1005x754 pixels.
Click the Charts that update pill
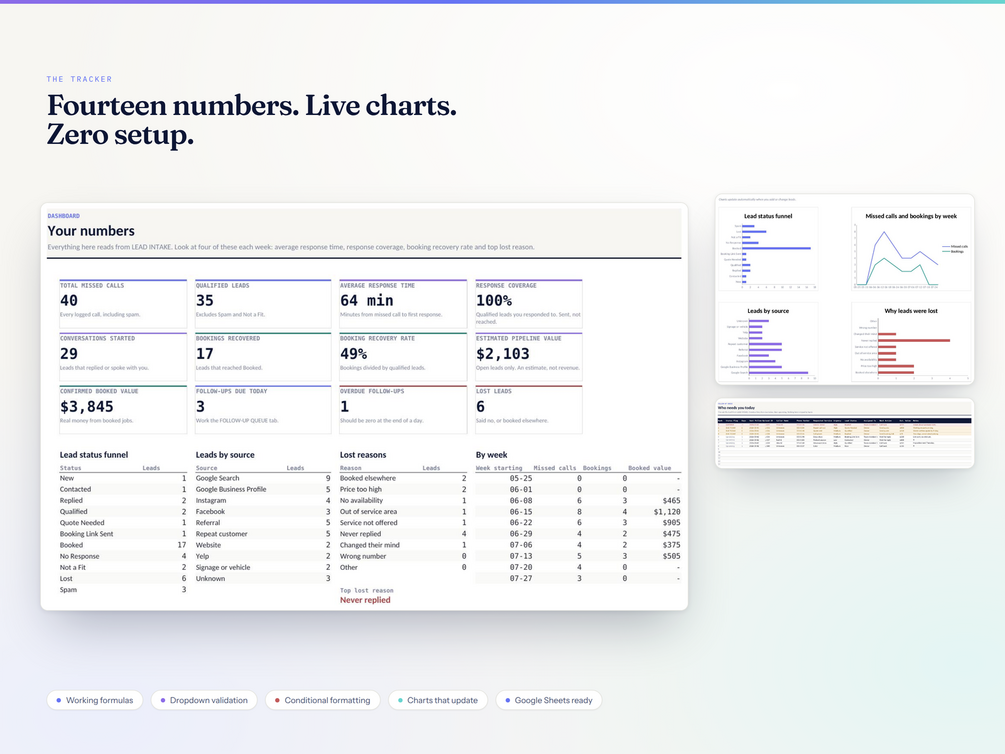(x=438, y=700)
